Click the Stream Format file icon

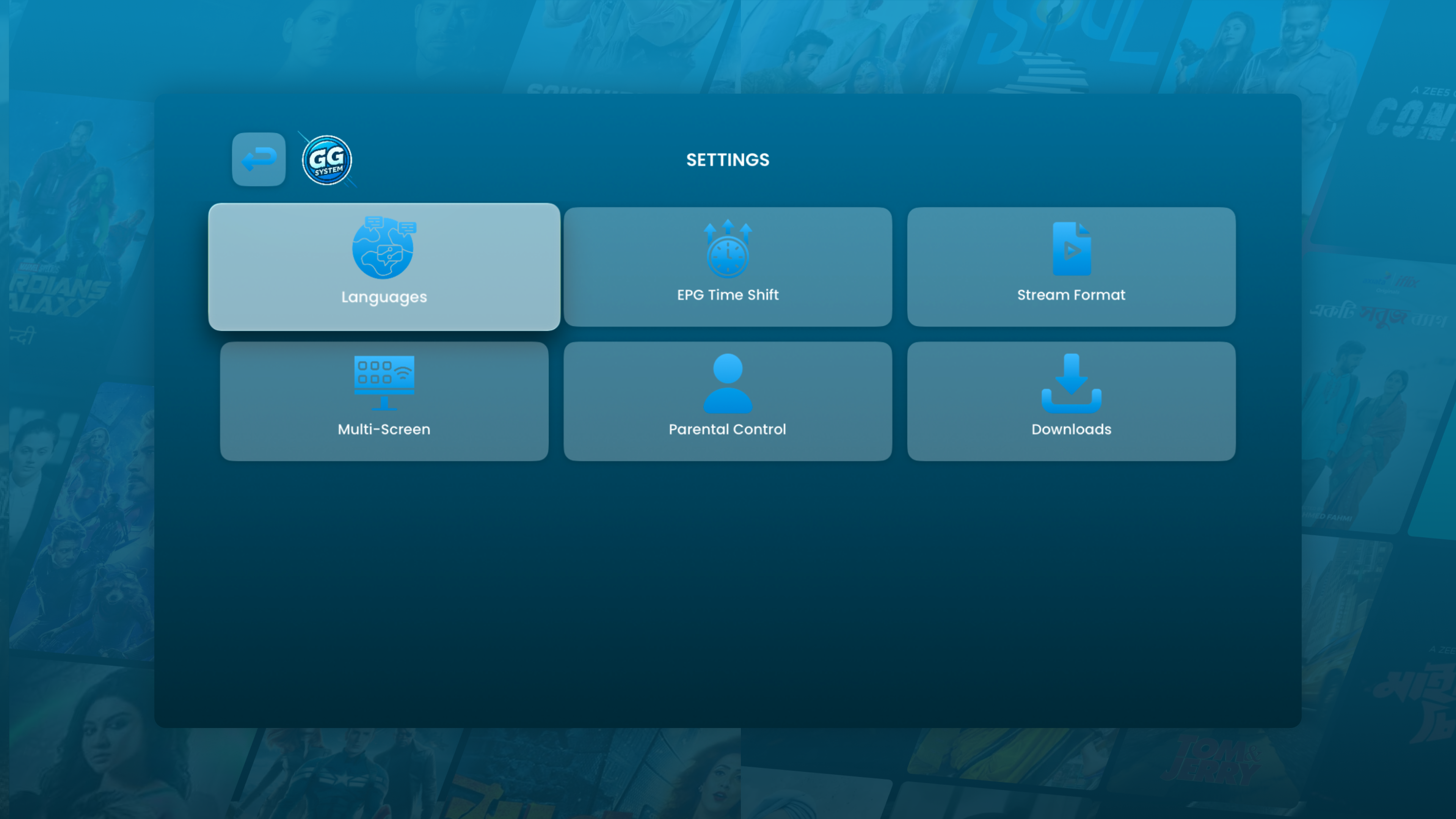tap(1072, 249)
